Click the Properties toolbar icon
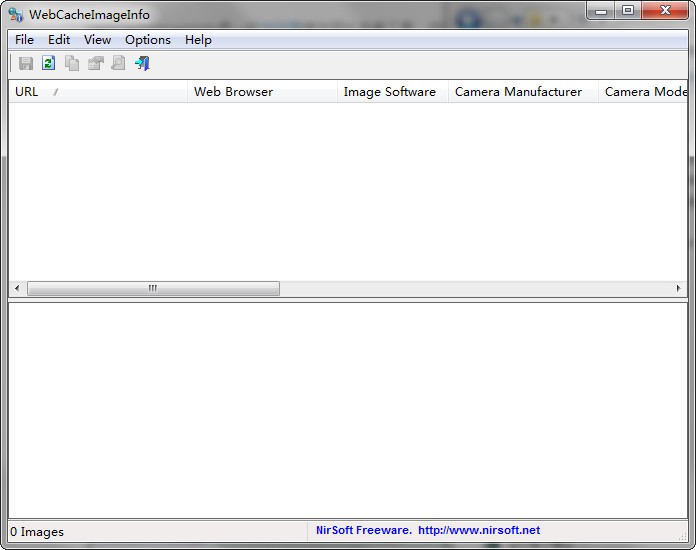 [x=95, y=63]
